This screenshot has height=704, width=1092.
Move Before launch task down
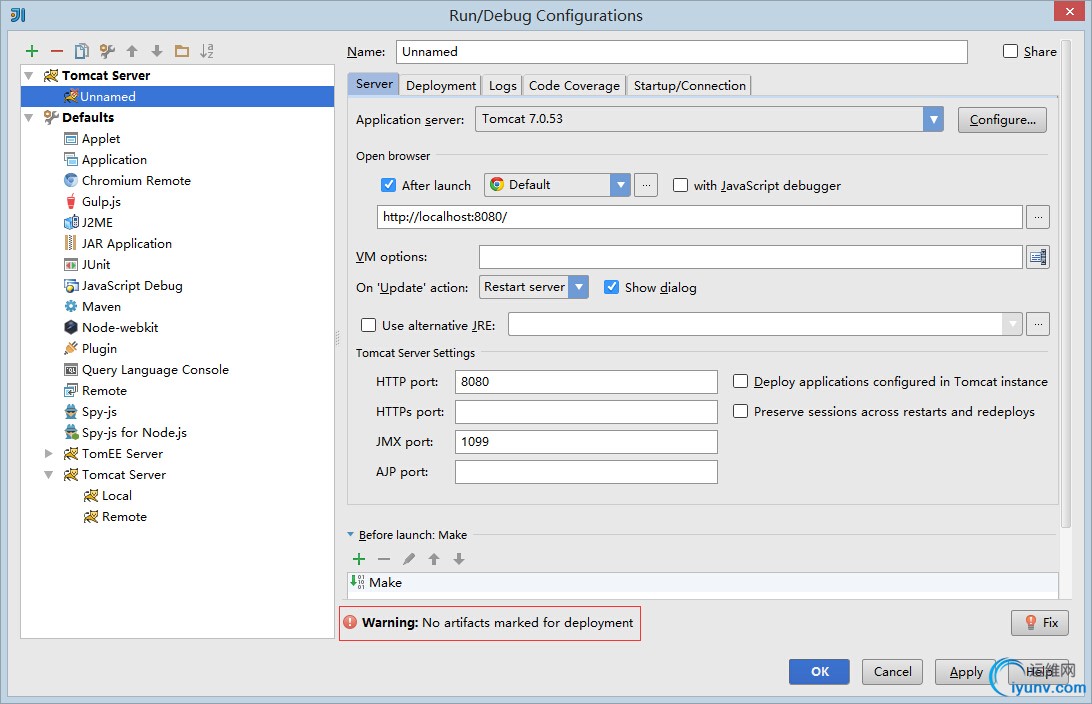point(459,558)
